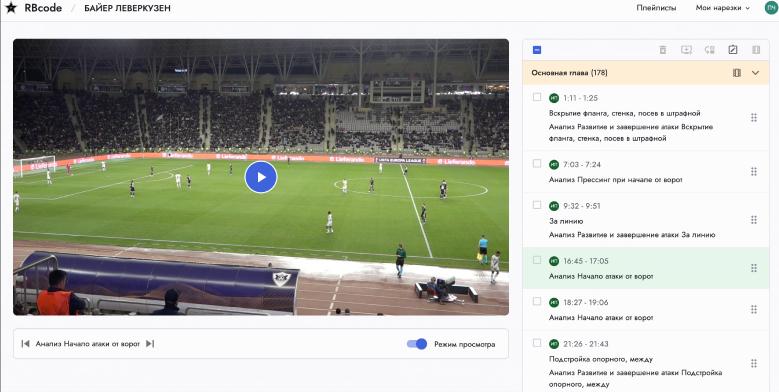This screenshot has height=392, width=779.
Task: Go to Плейлисты in the top navigation
Action: pyautogui.click(x=656, y=8)
